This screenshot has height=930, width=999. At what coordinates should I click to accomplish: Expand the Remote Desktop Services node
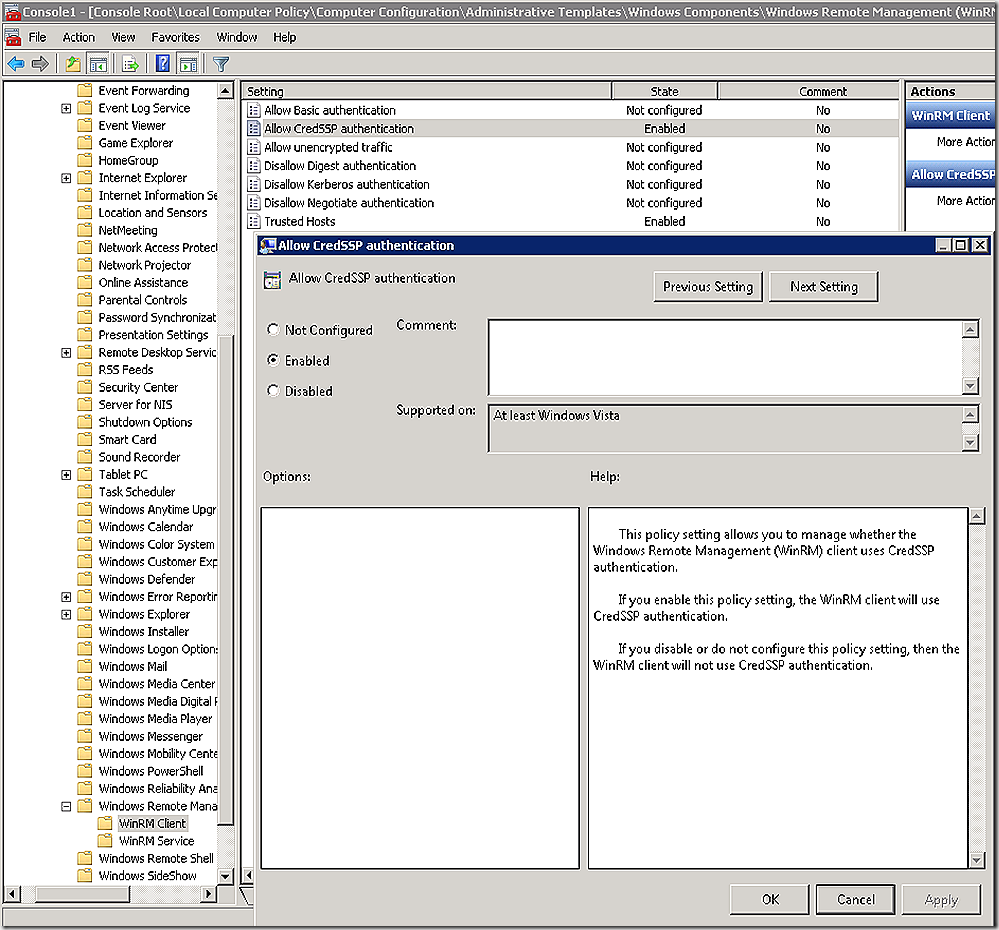click(66, 353)
